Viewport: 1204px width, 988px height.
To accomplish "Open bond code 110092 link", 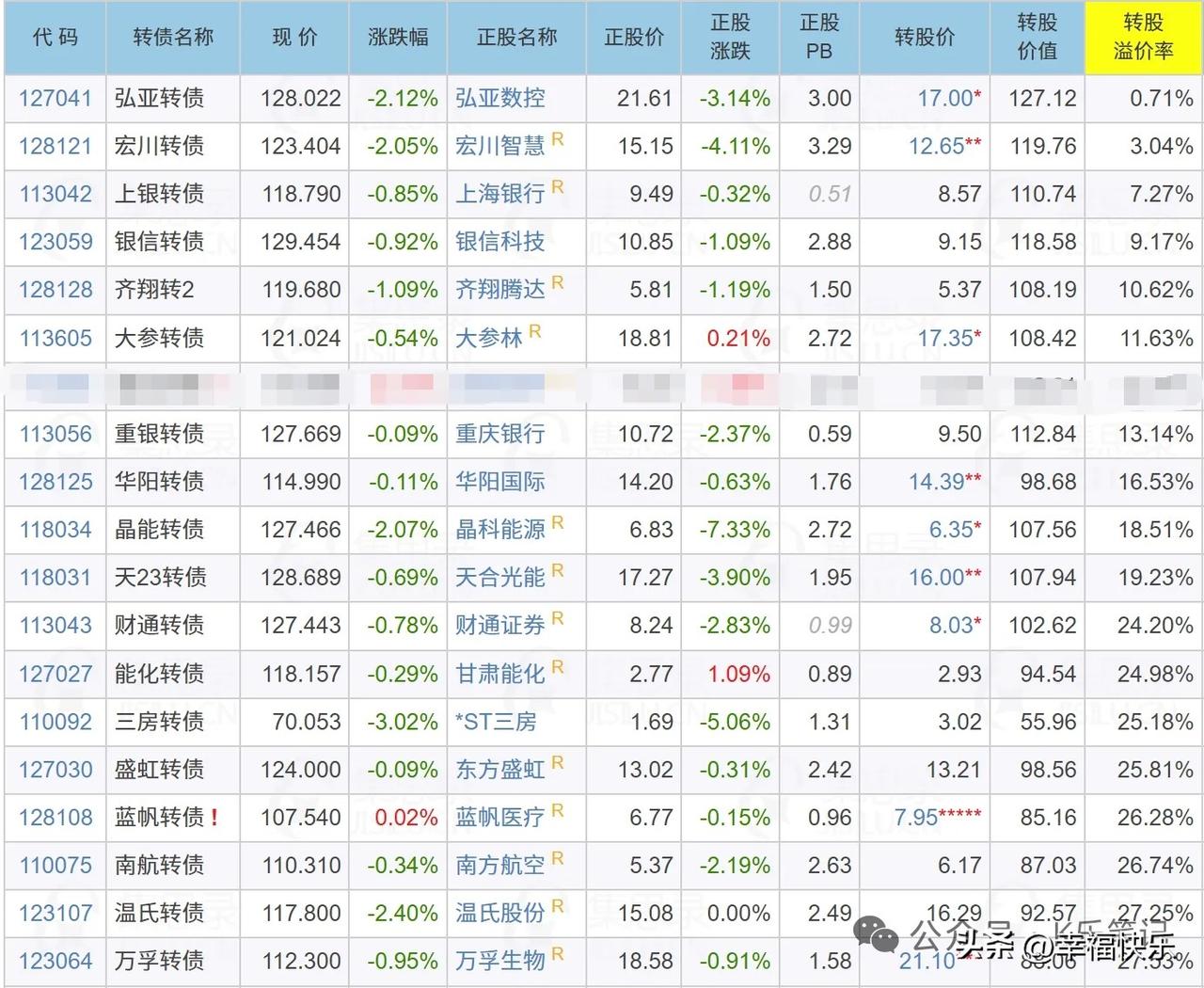I will click(x=55, y=722).
